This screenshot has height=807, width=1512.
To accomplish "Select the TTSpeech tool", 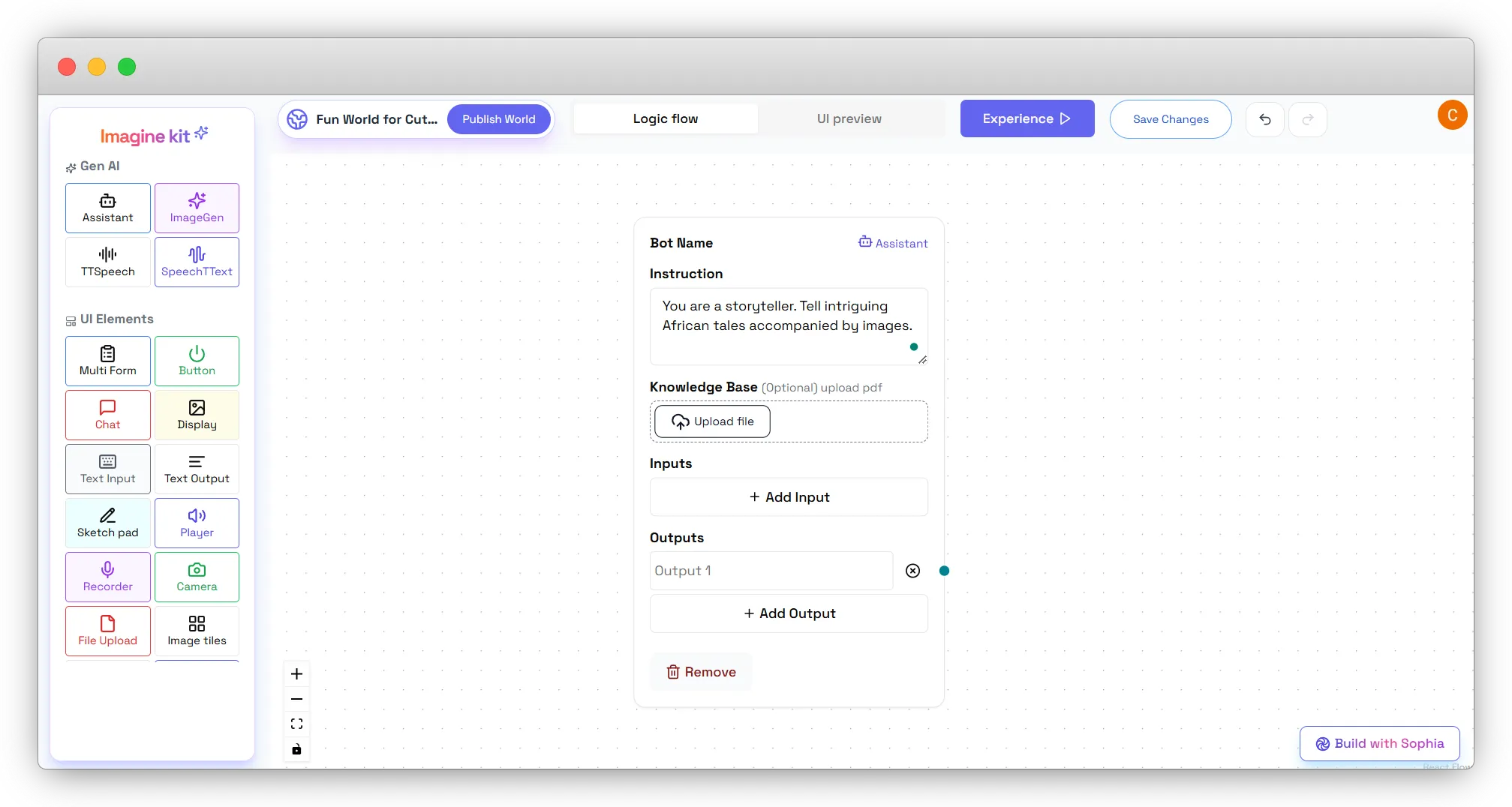I will [107, 262].
